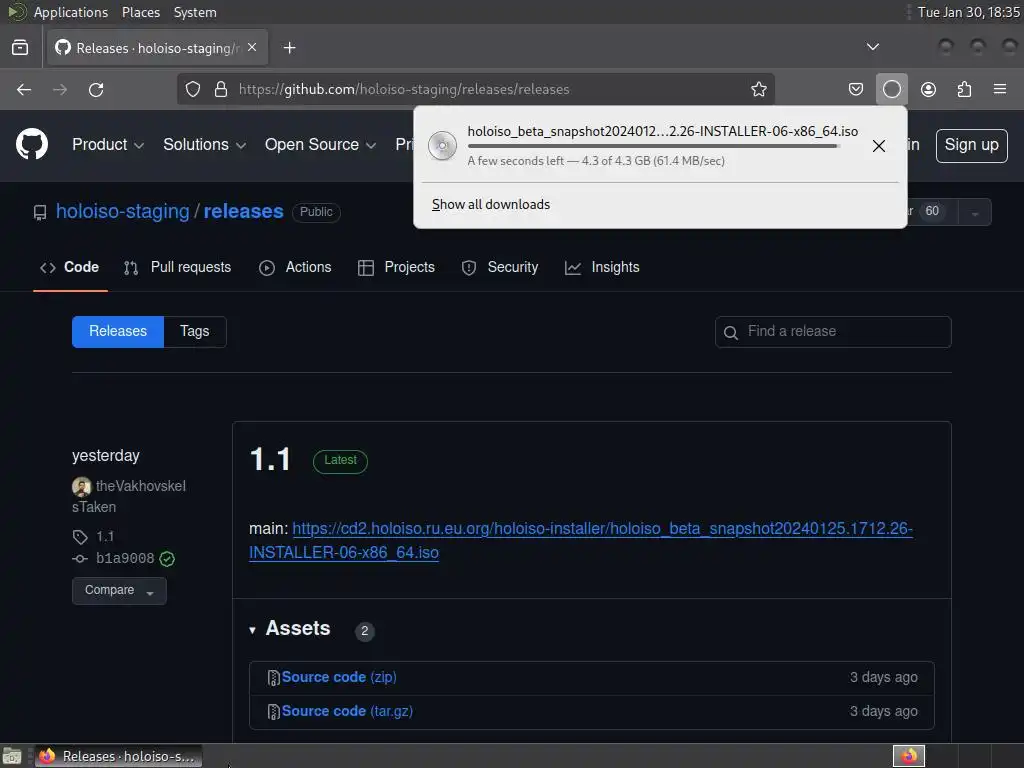Click the Find a release search field

point(833,332)
